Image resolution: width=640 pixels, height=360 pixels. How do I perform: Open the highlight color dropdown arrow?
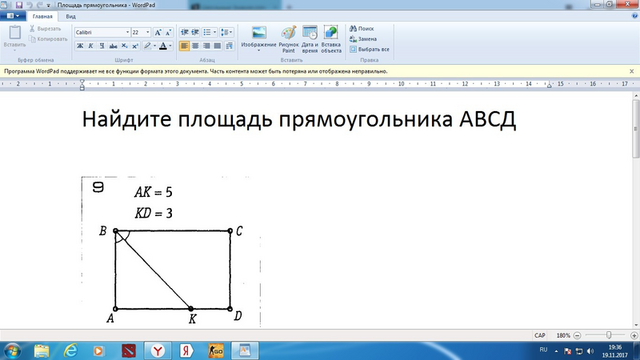click(155, 46)
